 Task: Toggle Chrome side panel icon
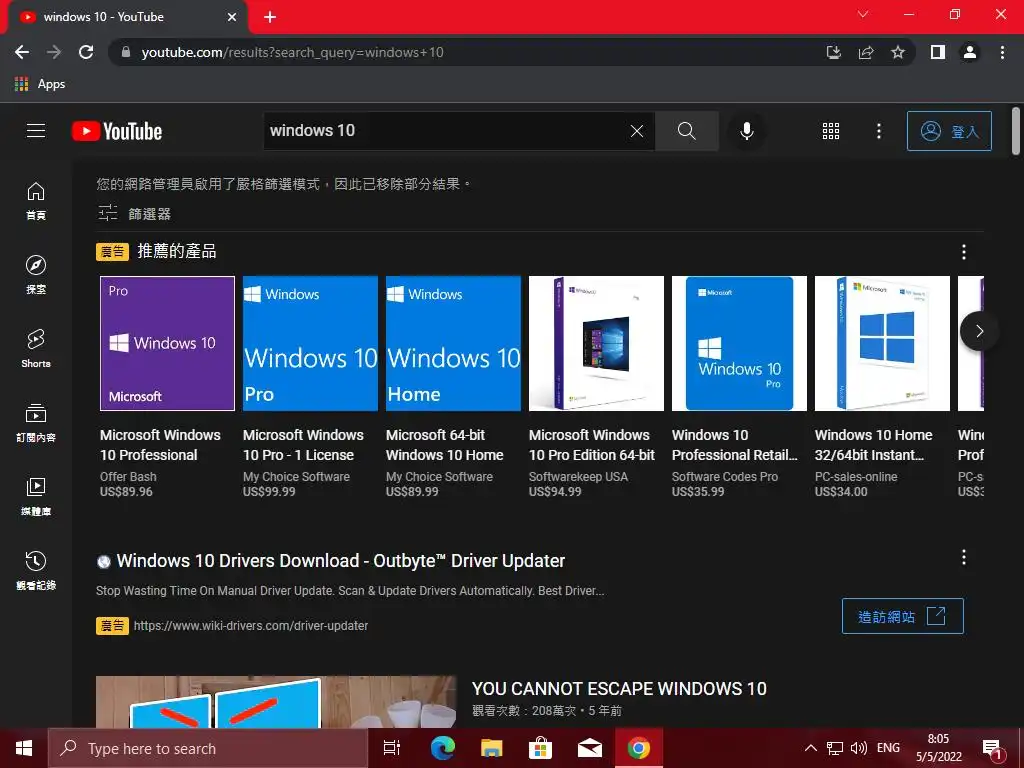coord(938,52)
